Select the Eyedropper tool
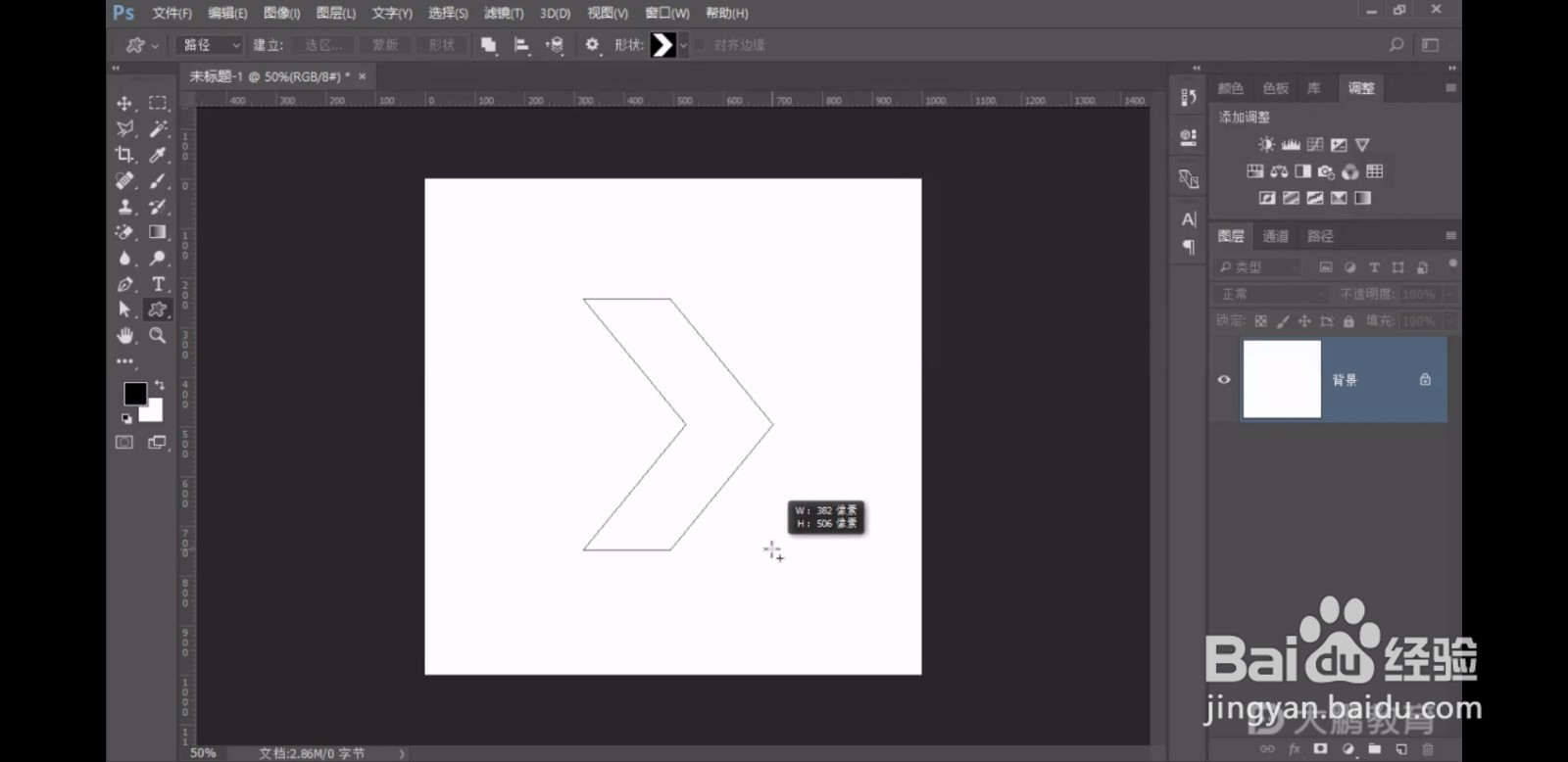1568x762 pixels. (x=157, y=155)
